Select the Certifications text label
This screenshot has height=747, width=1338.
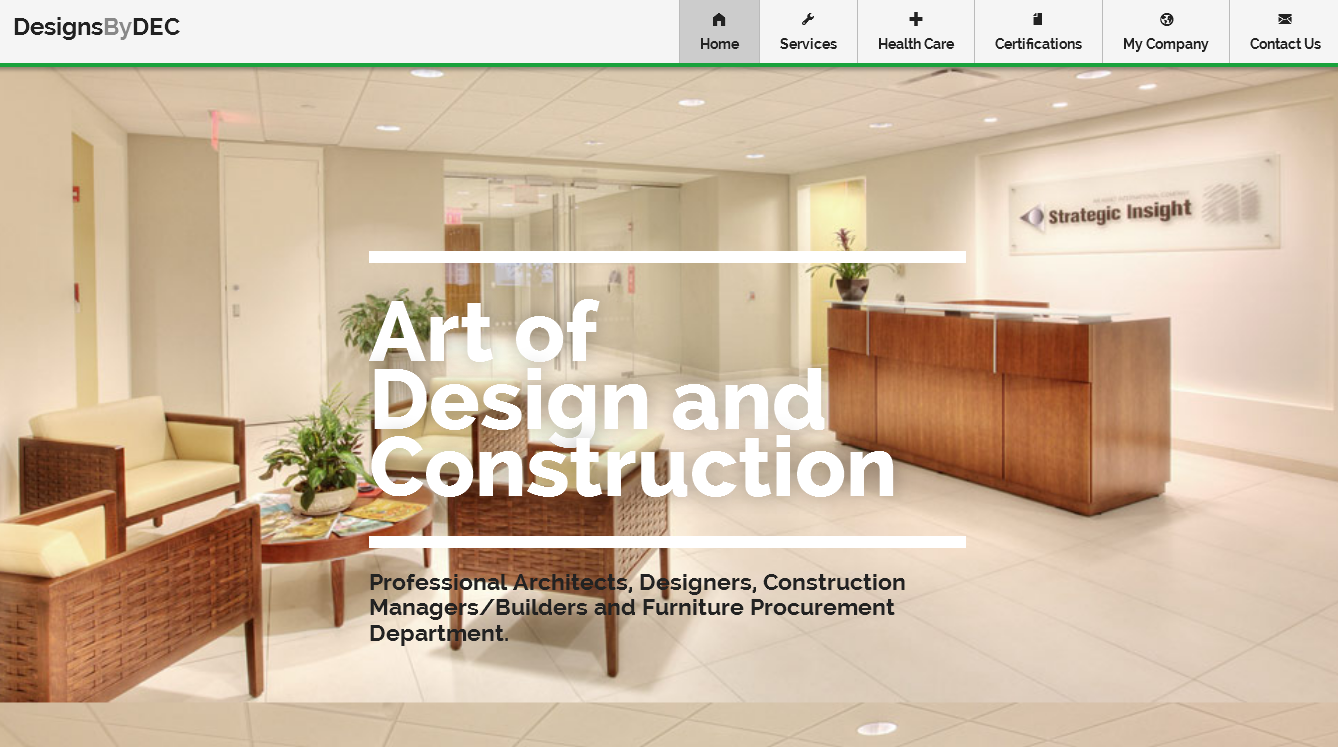[1038, 44]
